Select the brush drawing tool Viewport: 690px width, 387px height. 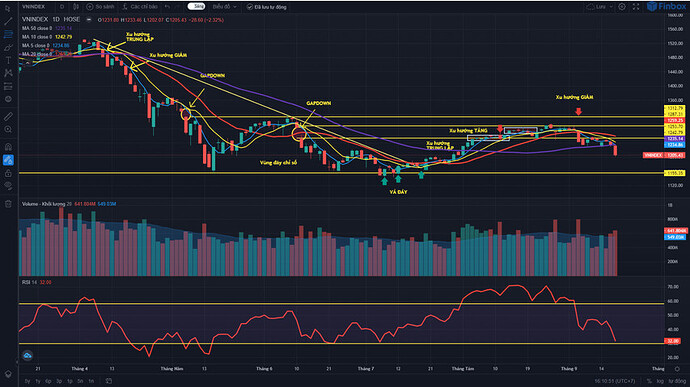8,48
